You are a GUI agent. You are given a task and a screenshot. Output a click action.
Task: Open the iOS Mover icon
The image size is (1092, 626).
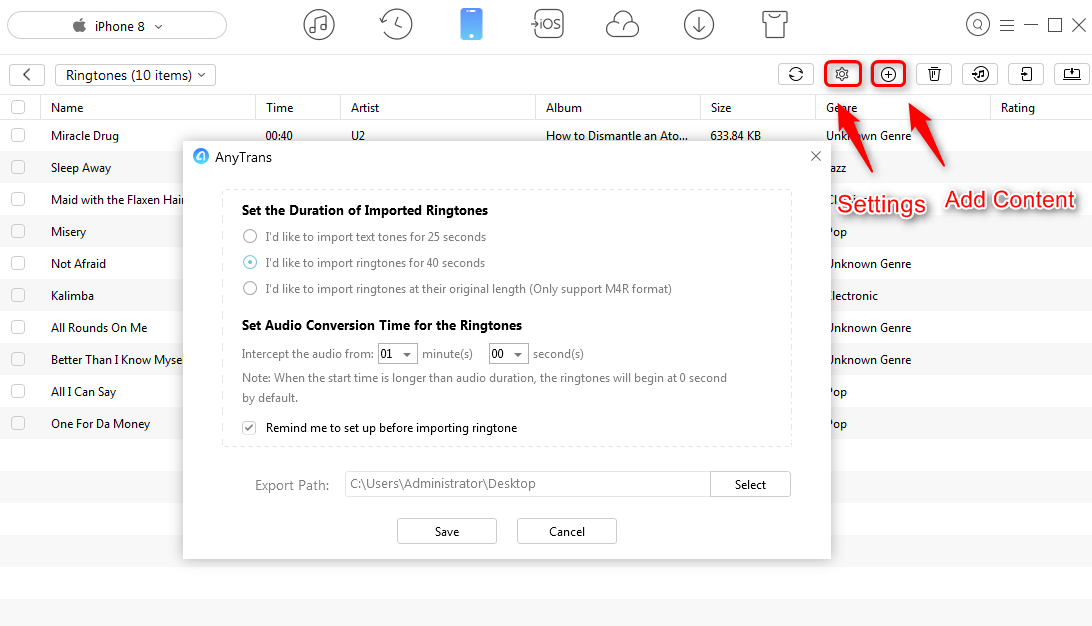tap(547, 25)
